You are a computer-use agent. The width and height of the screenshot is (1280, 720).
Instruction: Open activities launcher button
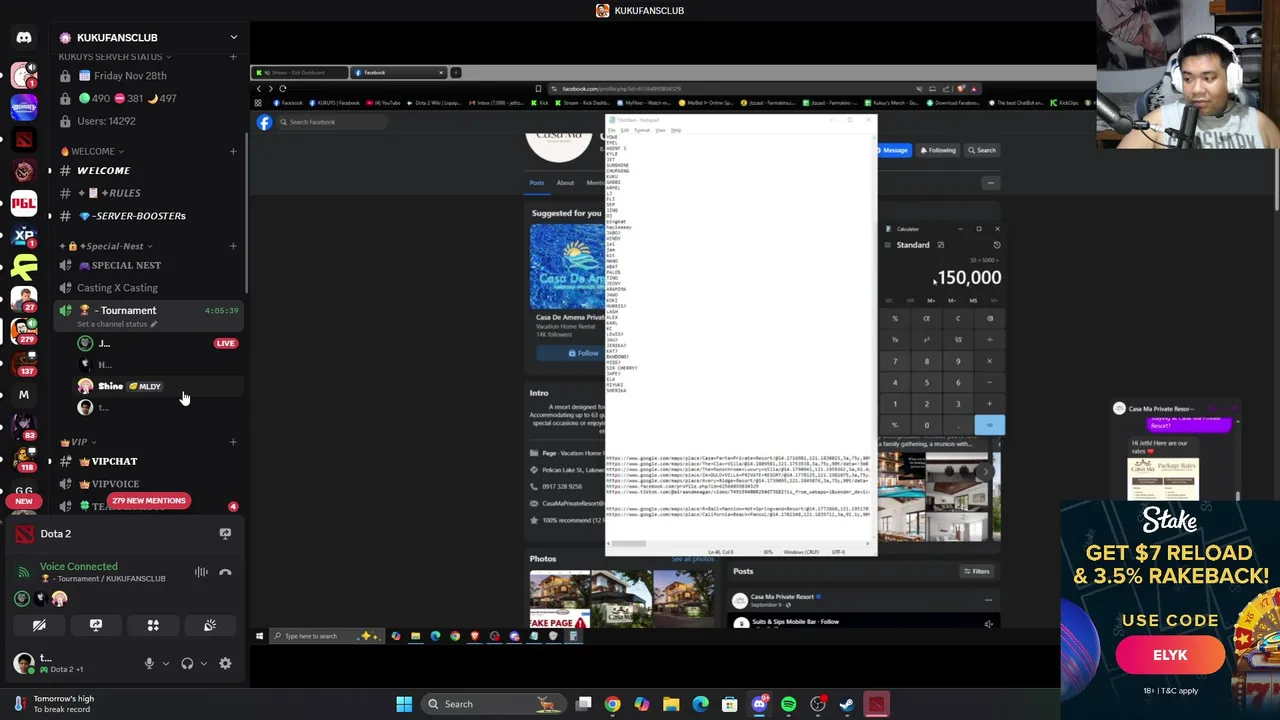coord(153,625)
